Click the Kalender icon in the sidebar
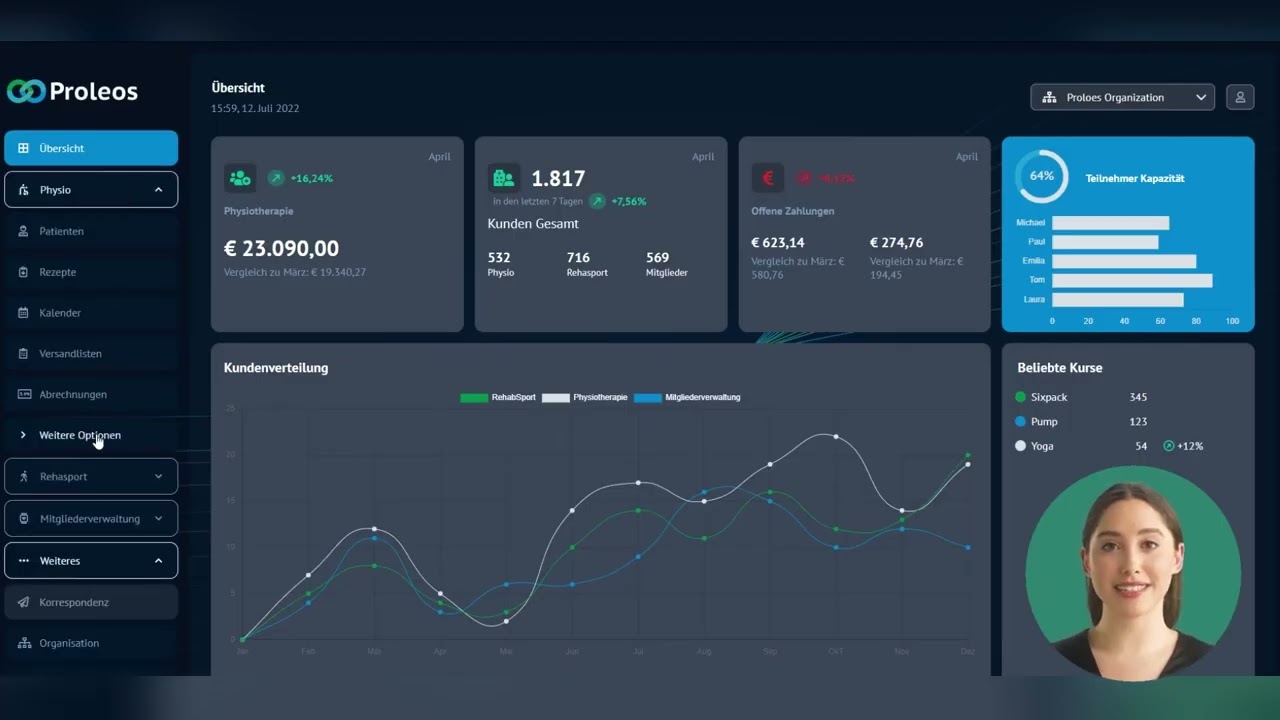The height and width of the screenshot is (720, 1280). click(24, 313)
